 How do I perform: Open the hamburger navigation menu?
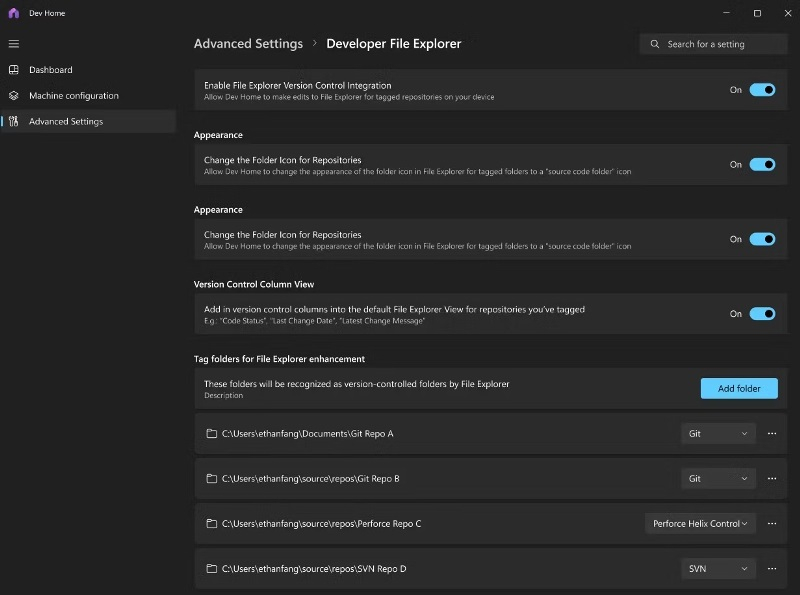click(x=14, y=44)
